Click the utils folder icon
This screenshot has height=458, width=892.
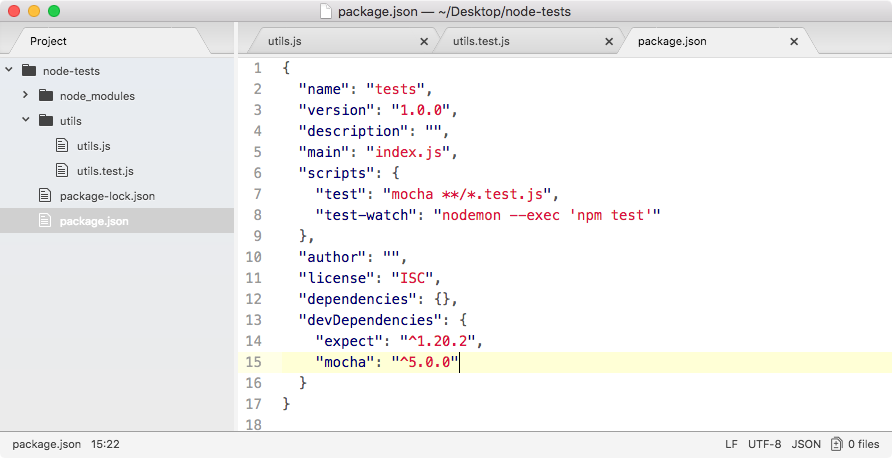point(45,121)
